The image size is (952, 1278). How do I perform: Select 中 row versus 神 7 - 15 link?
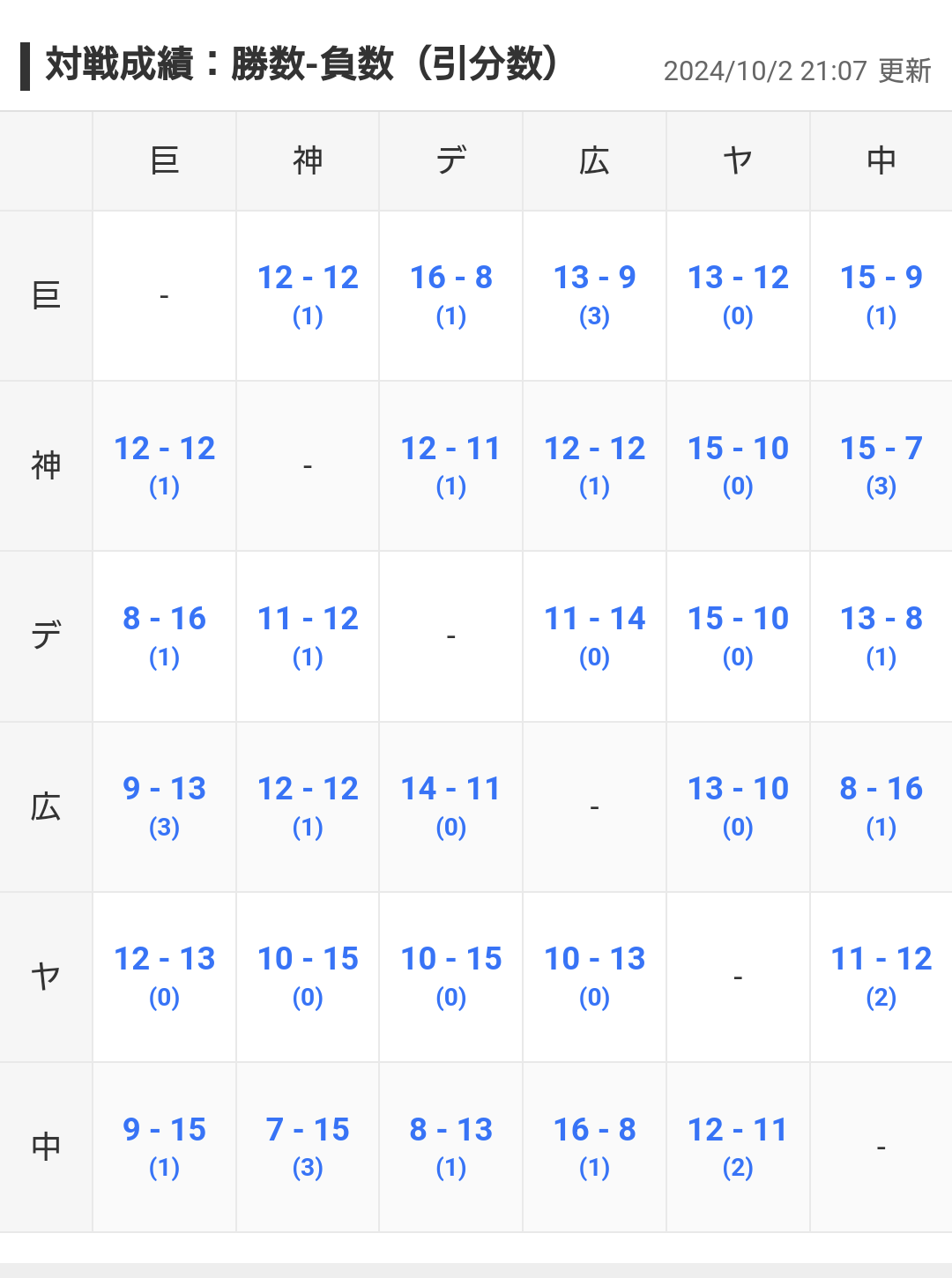coord(308,1131)
